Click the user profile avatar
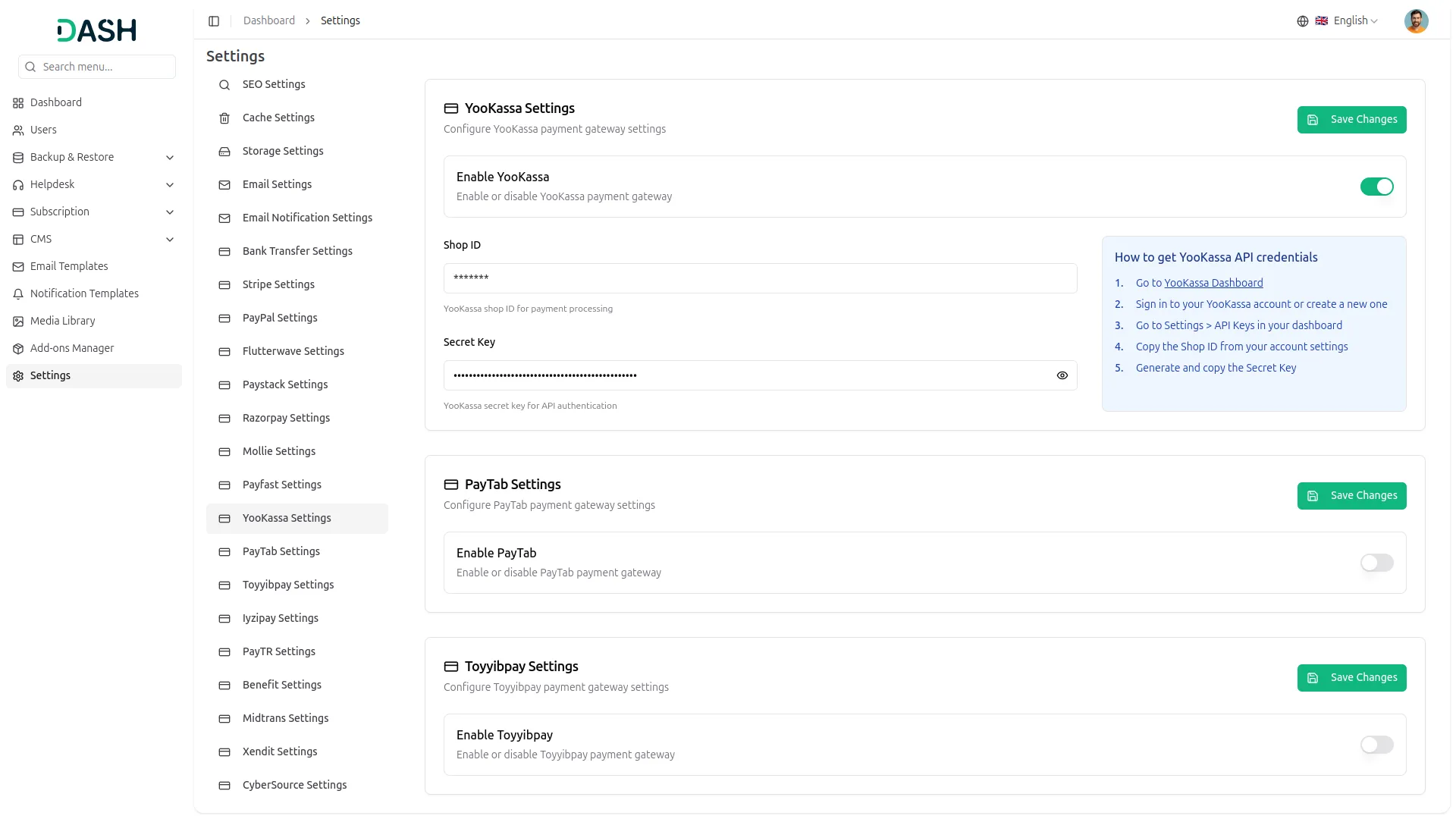This screenshot has width=1456, height=819. (1416, 21)
